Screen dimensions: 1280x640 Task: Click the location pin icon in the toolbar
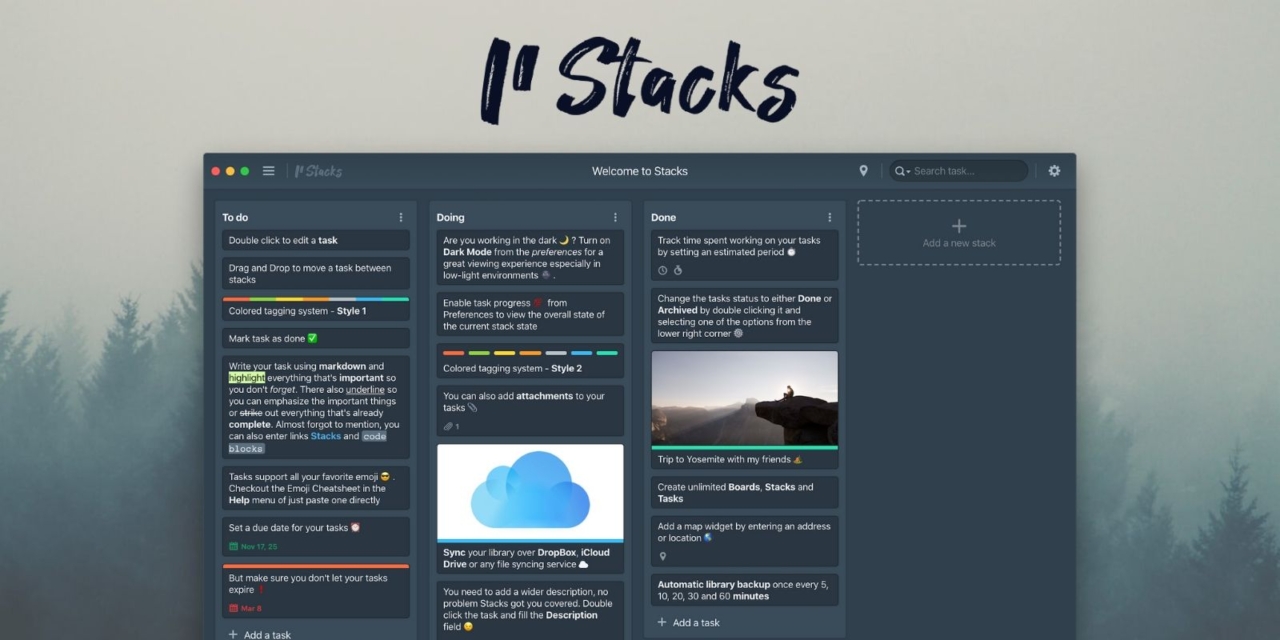click(864, 170)
